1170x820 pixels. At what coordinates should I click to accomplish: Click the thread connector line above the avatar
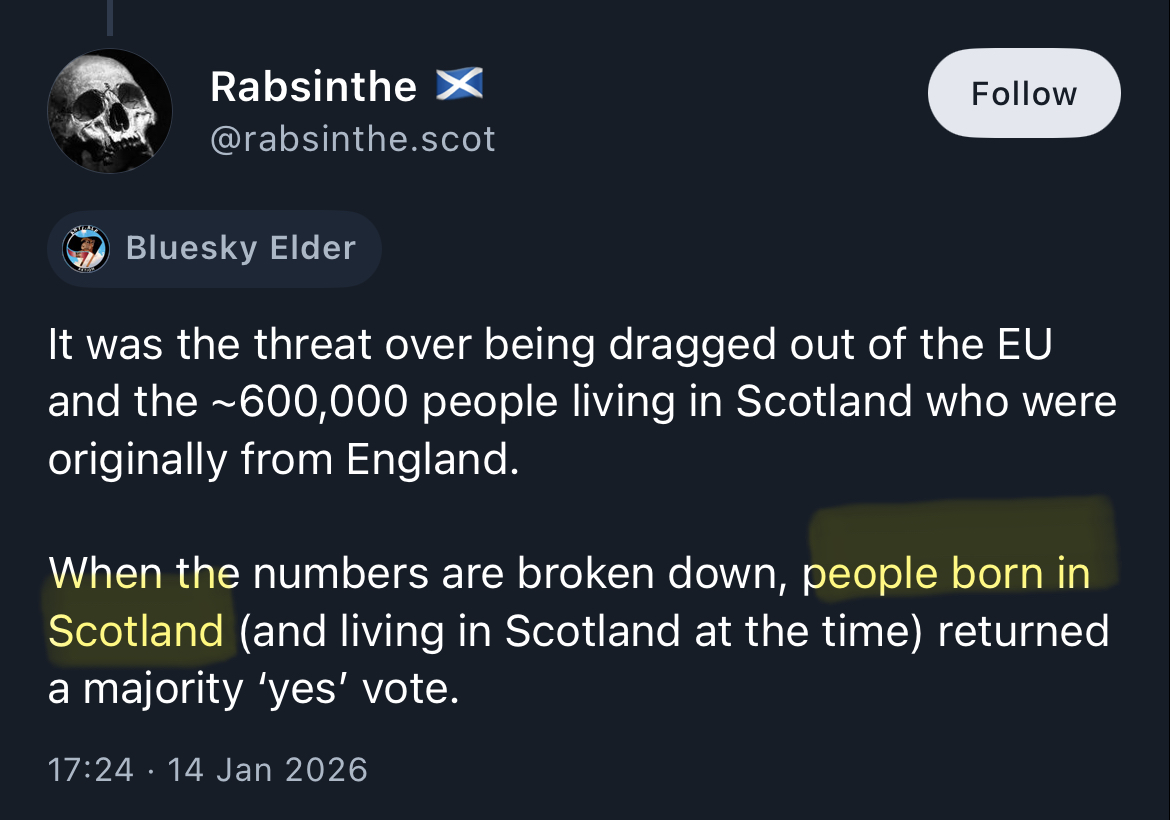(109, 18)
